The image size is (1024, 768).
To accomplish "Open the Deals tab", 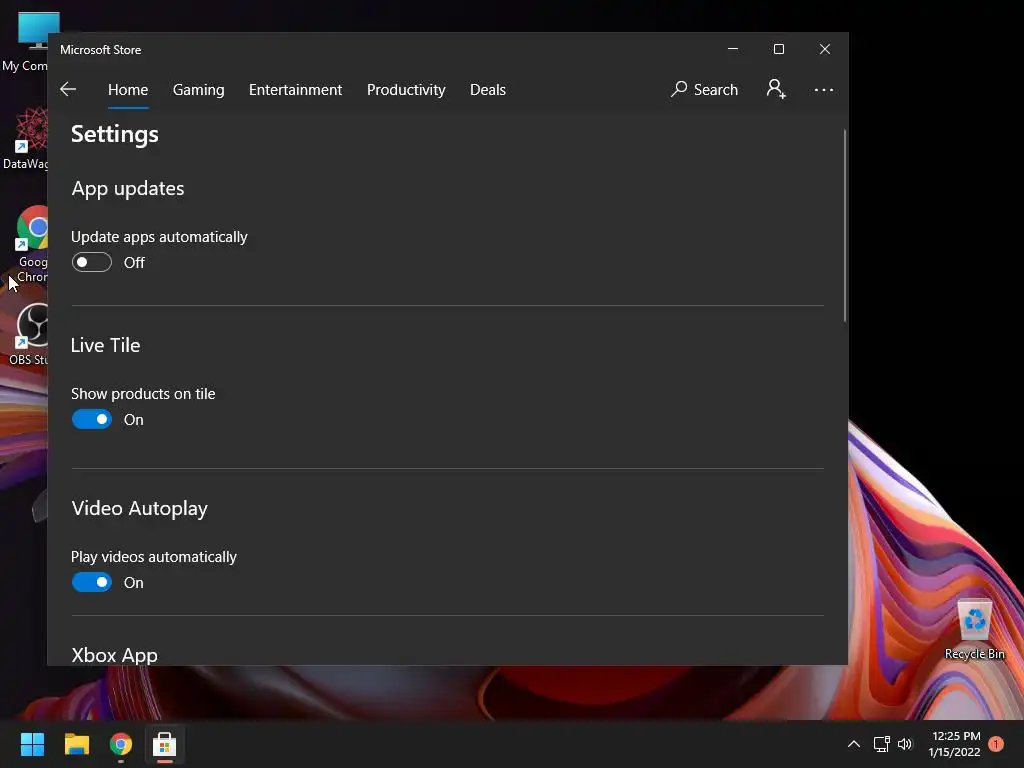I will [488, 89].
